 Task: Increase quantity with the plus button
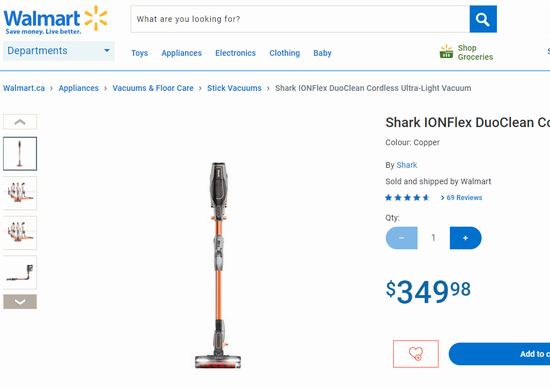click(465, 238)
